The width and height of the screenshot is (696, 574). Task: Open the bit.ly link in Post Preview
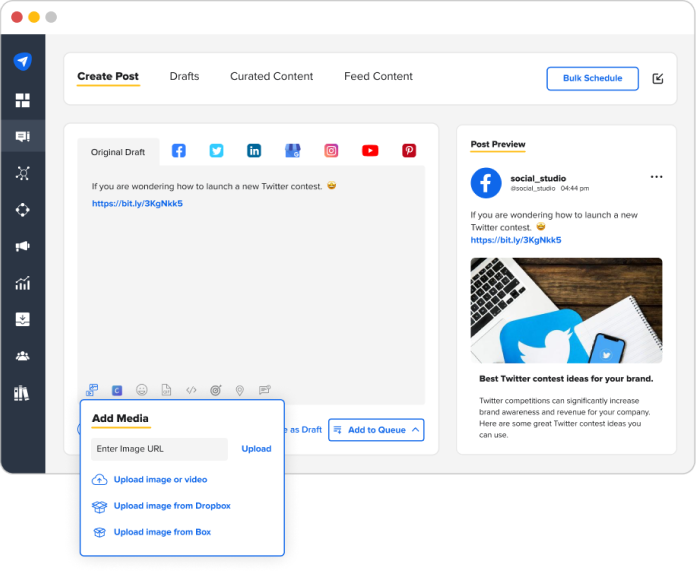tap(516, 240)
